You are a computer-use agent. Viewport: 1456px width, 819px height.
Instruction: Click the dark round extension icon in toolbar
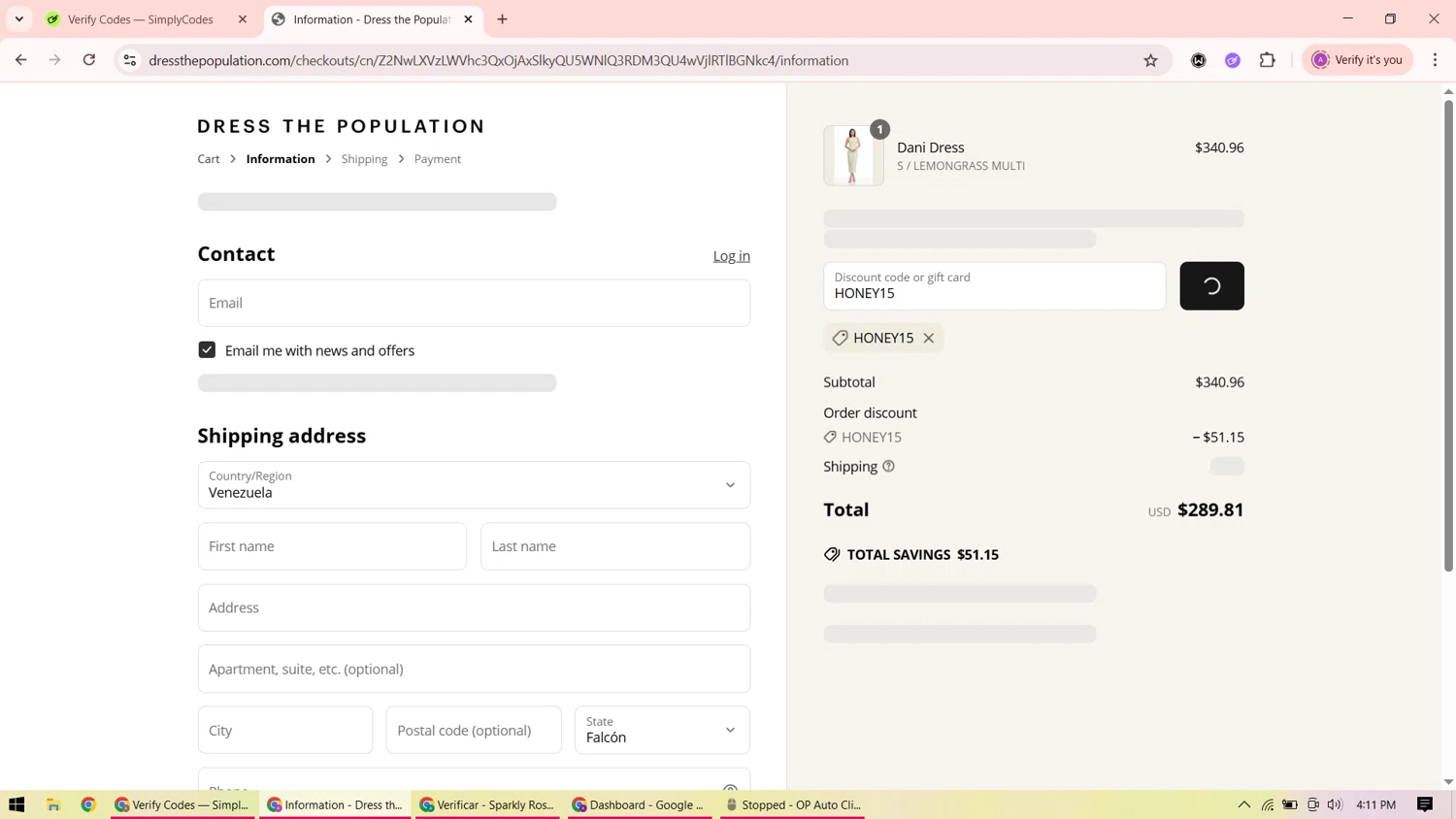click(x=1199, y=60)
